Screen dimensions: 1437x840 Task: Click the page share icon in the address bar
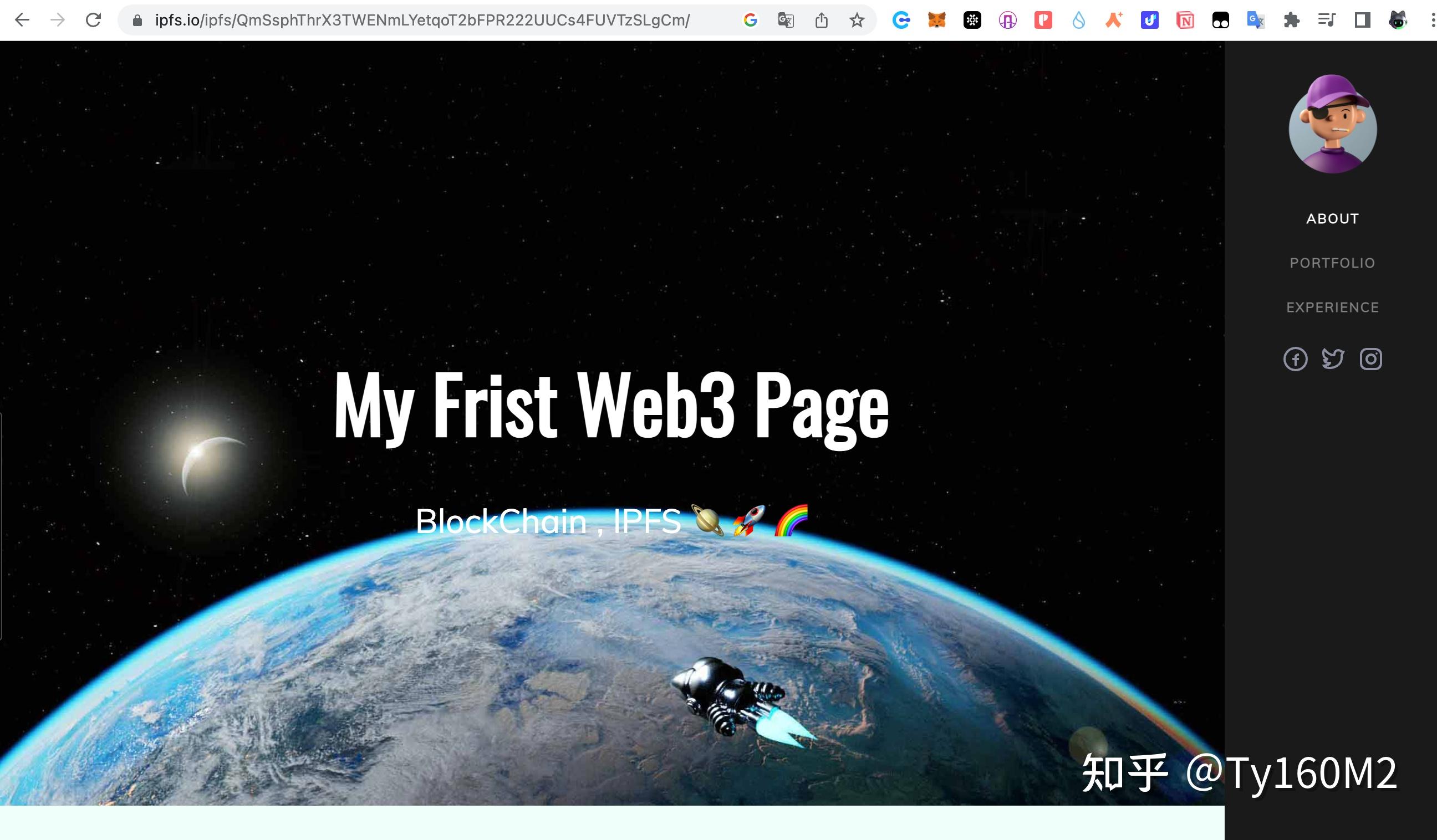point(821,20)
